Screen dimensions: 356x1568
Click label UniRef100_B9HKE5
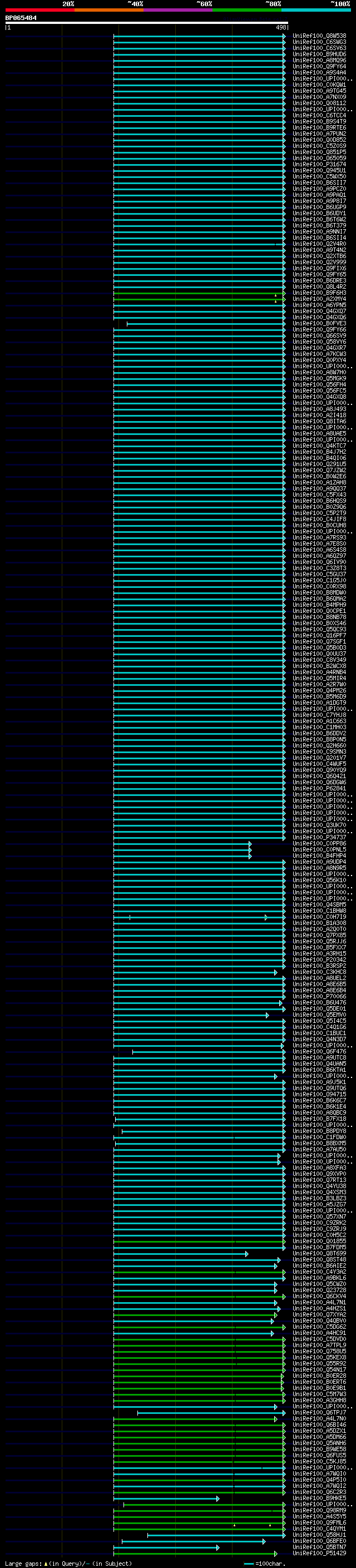pyautogui.click(x=319, y=1498)
